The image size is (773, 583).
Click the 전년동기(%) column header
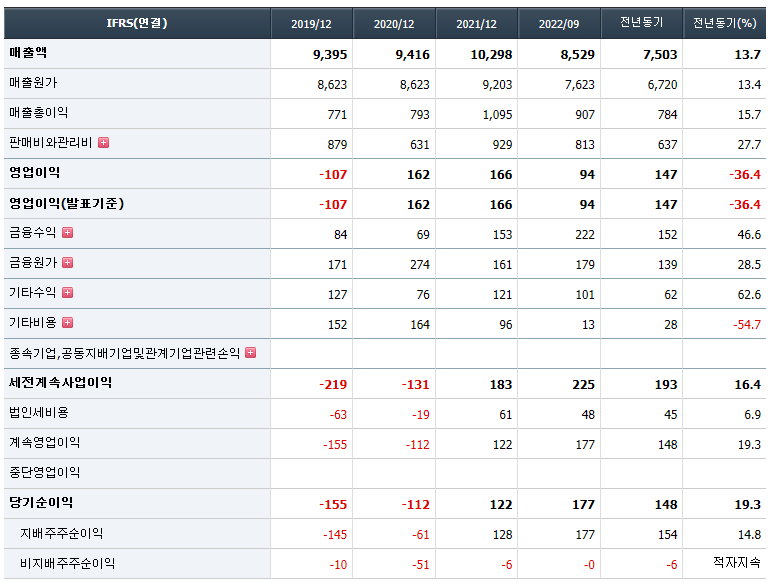point(724,23)
